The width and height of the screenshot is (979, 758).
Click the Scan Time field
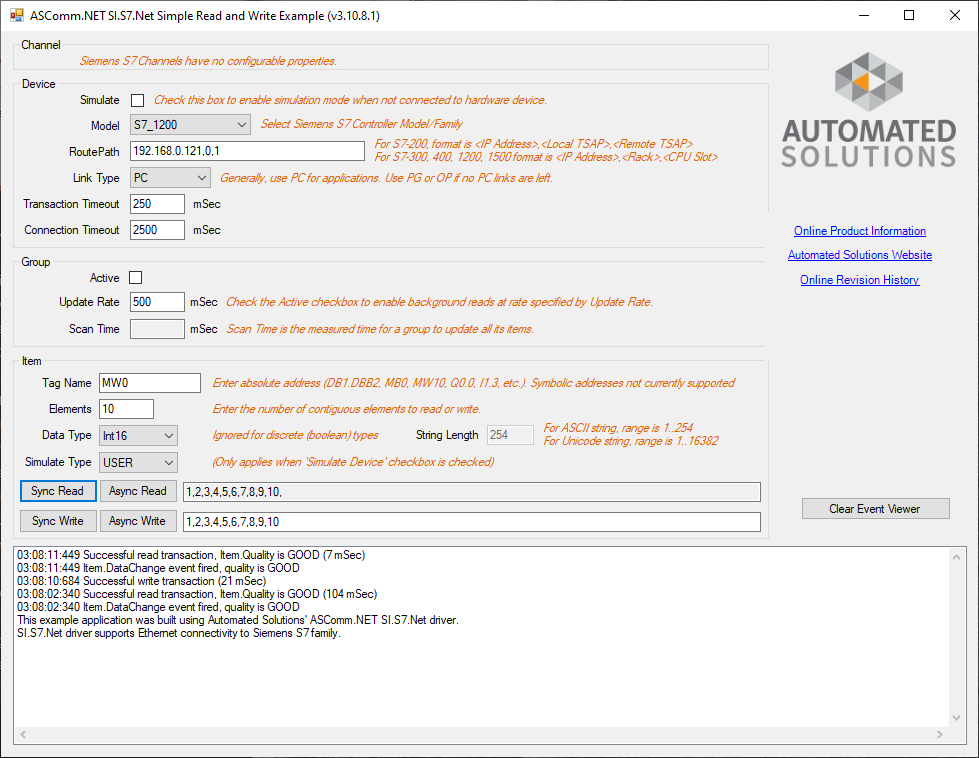[157, 329]
